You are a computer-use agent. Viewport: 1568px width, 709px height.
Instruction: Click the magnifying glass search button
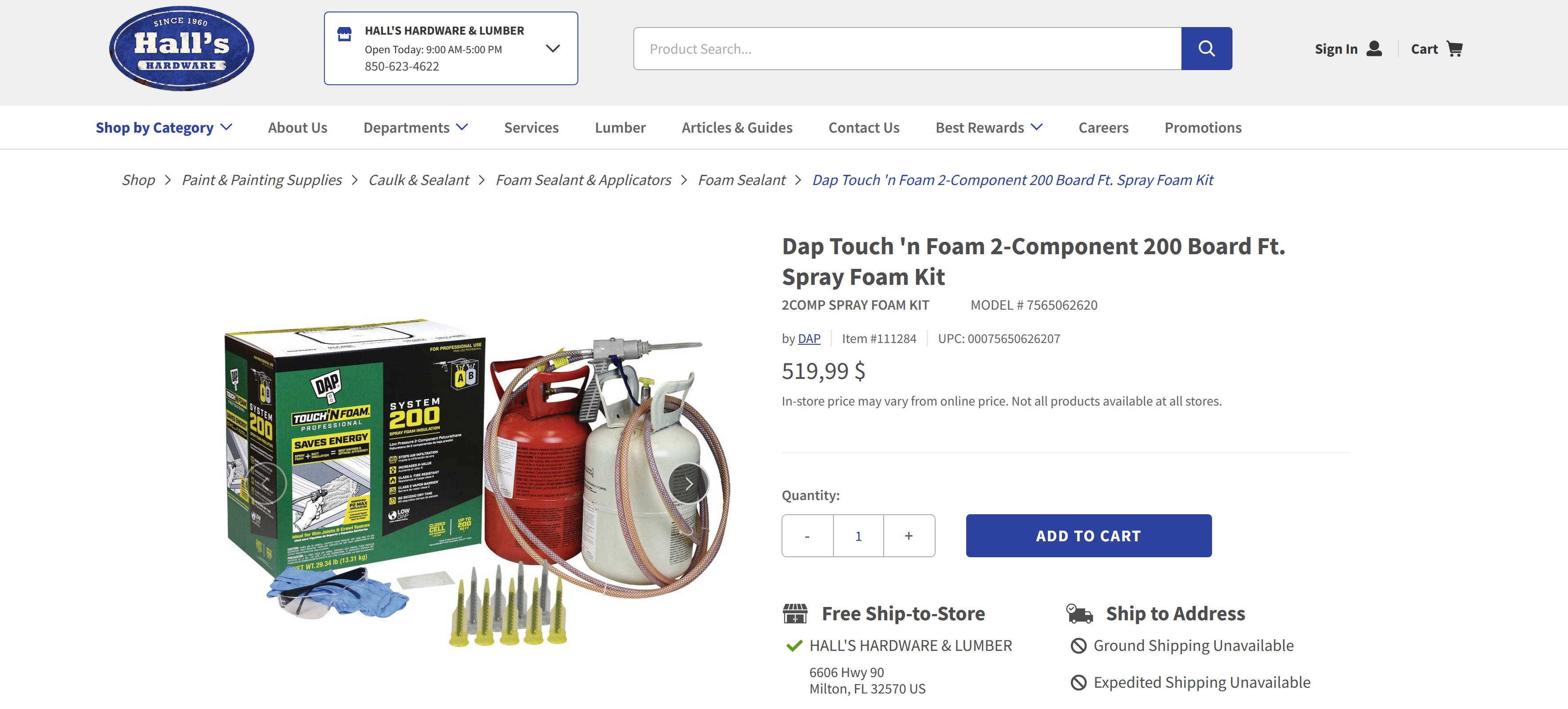(x=1206, y=49)
